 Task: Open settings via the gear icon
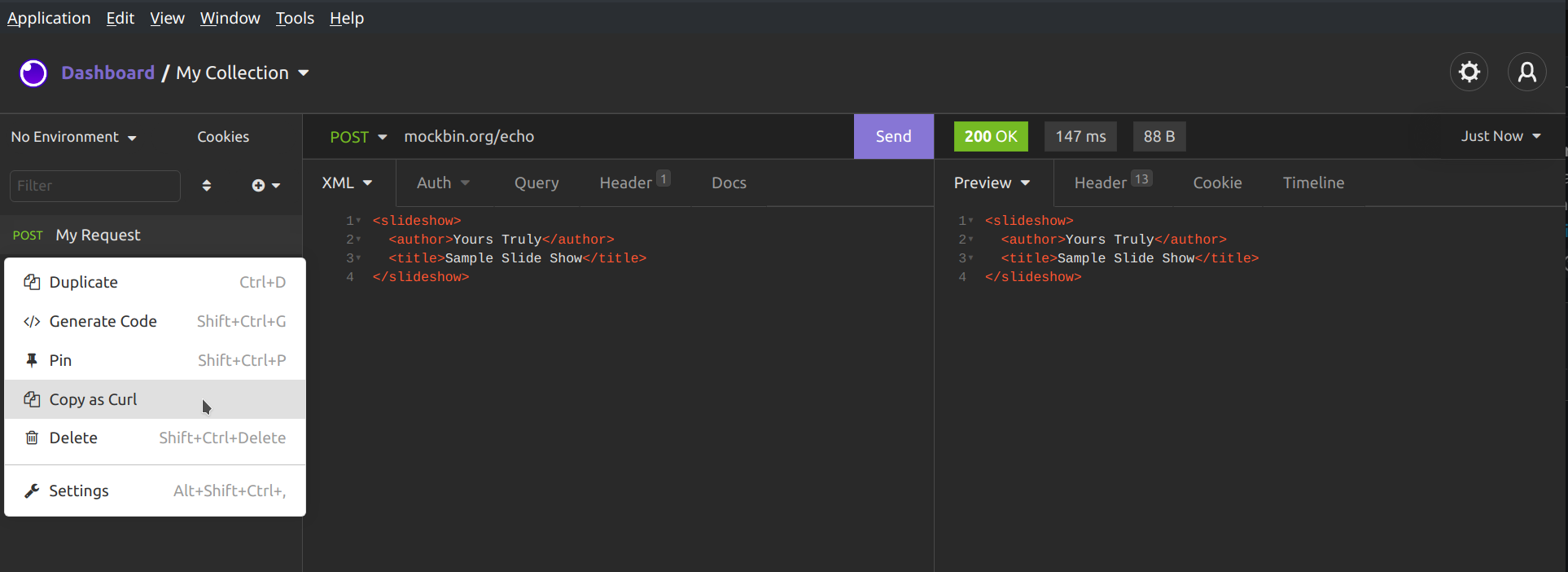pos(1469,73)
